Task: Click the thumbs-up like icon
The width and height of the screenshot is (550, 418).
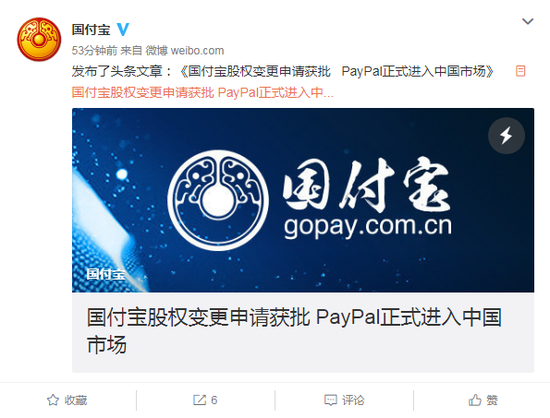Action: (x=475, y=400)
